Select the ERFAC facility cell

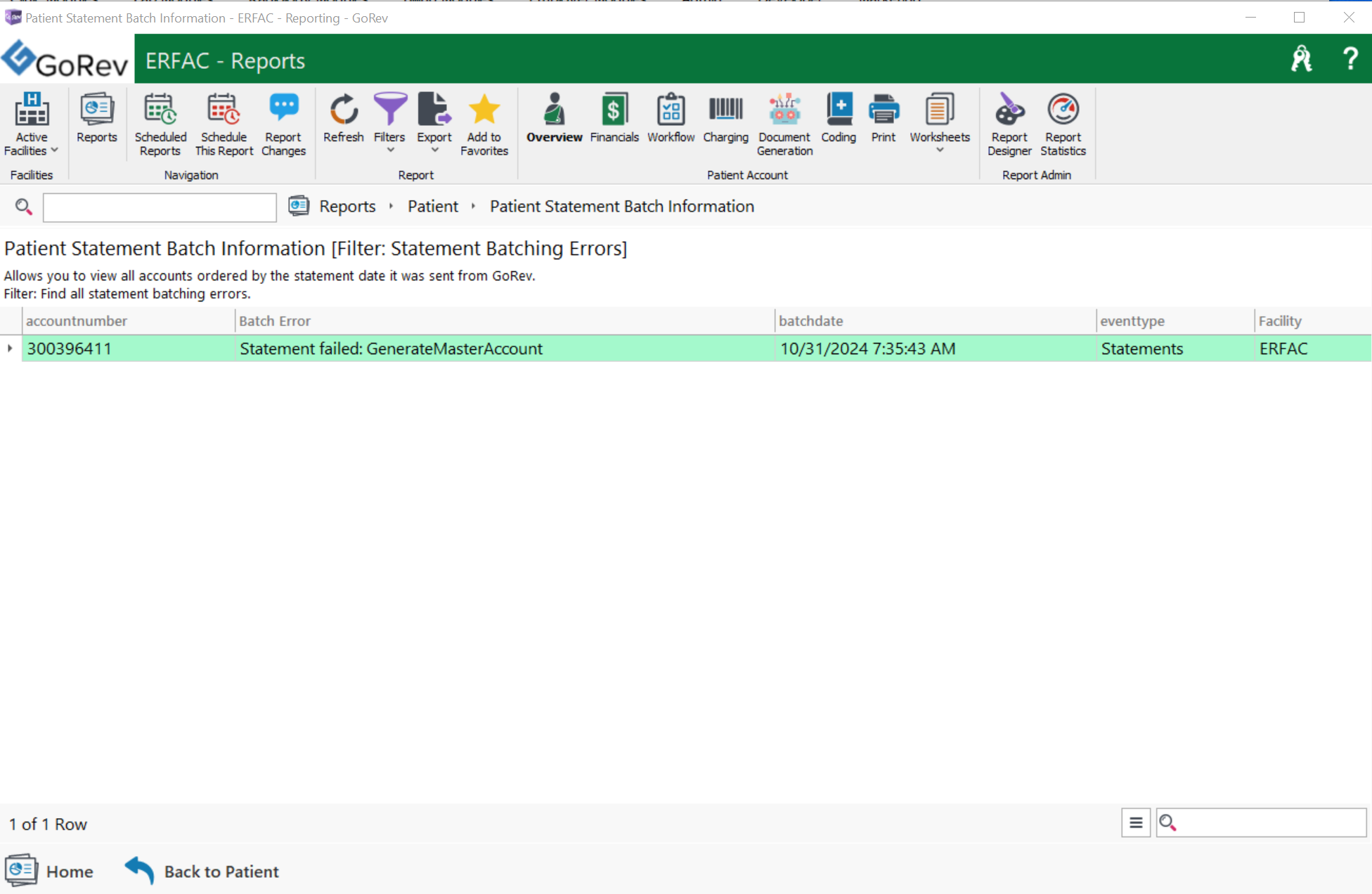1313,349
